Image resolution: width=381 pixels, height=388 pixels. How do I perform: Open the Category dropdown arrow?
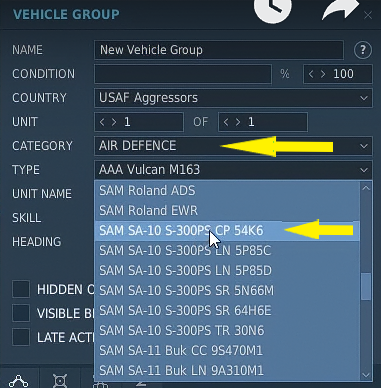(364, 146)
